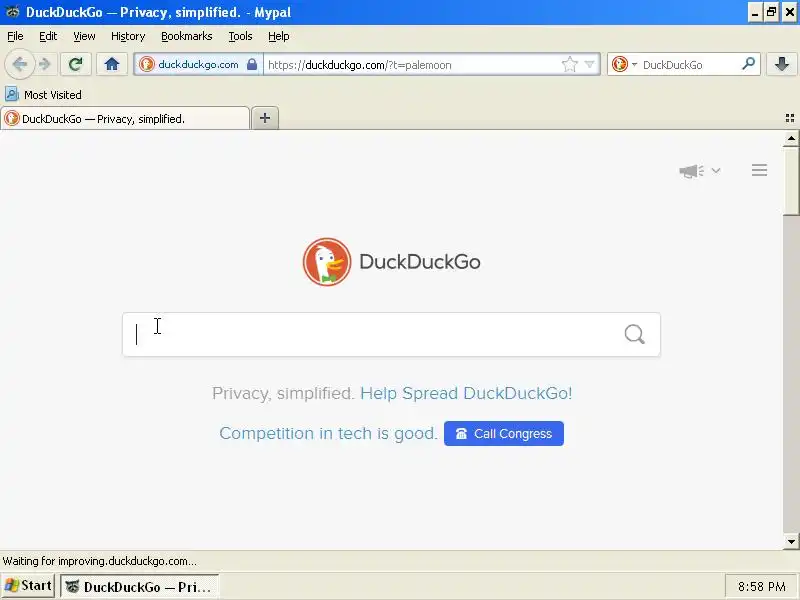
Task: Open the Help menu
Action: tap(279, 36)
